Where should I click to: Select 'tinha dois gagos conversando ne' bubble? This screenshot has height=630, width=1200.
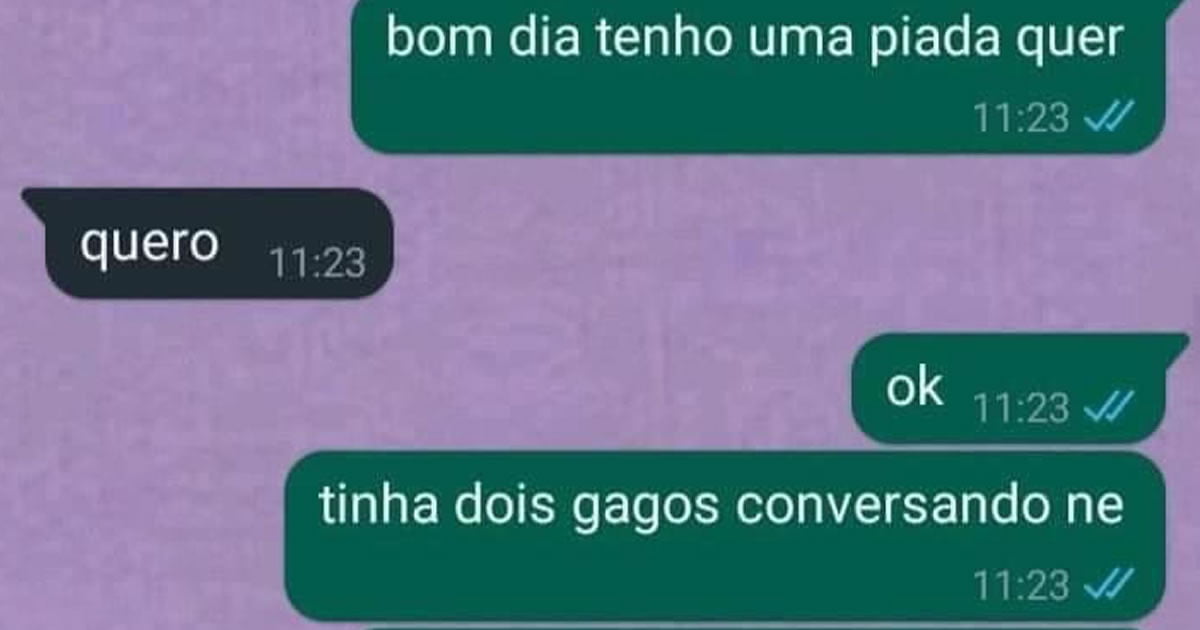725,537
